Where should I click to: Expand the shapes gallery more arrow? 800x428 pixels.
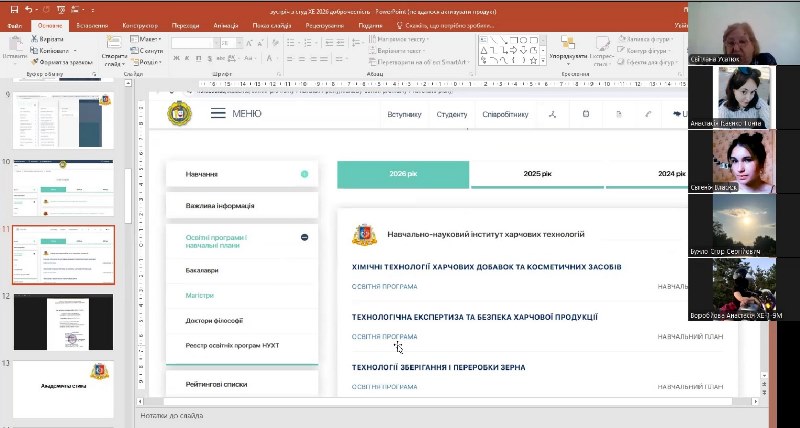tap(543, 61)
